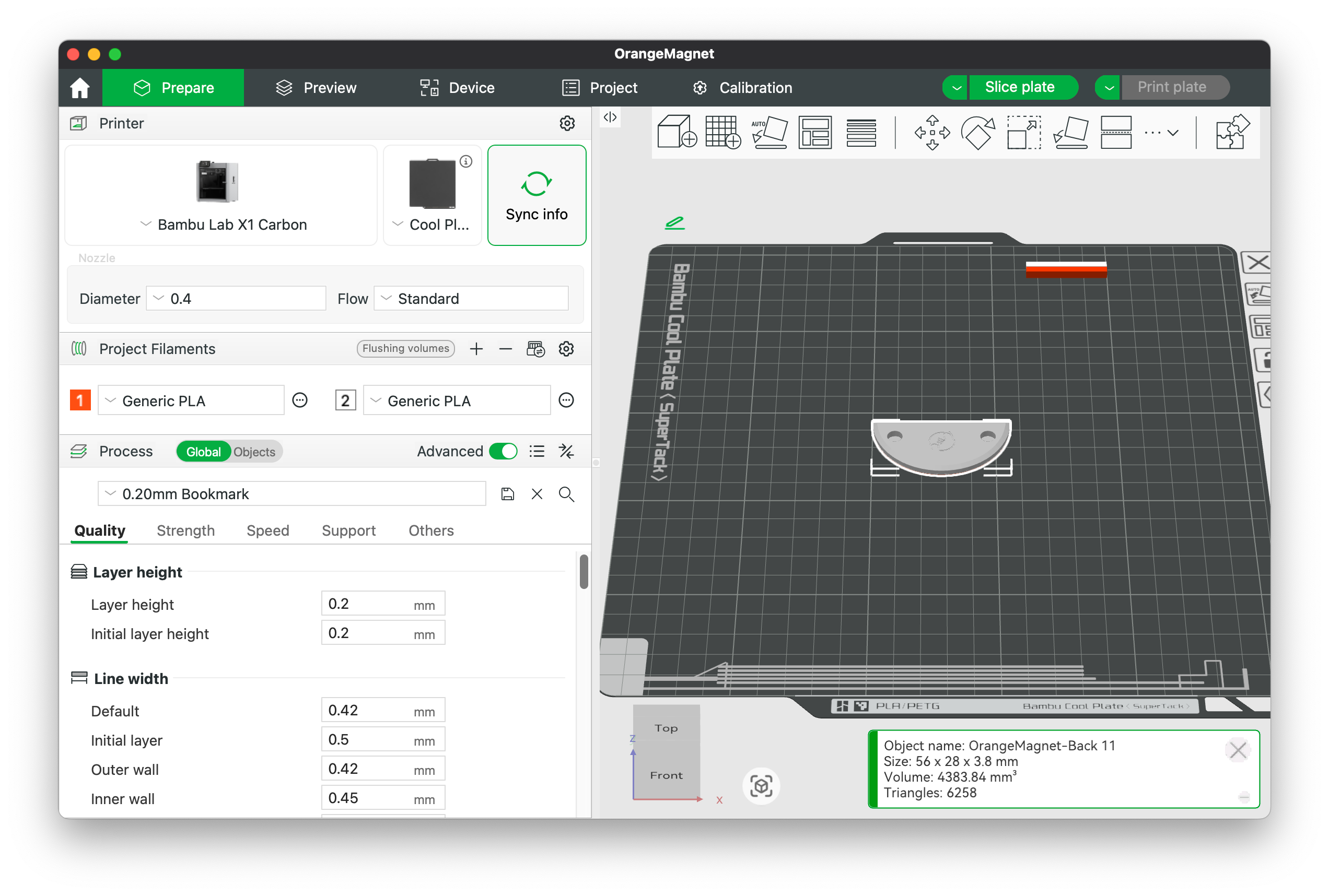1329x896 pixels.
Task: Expand the Print plate options arrow
Action: [1109, 87]
